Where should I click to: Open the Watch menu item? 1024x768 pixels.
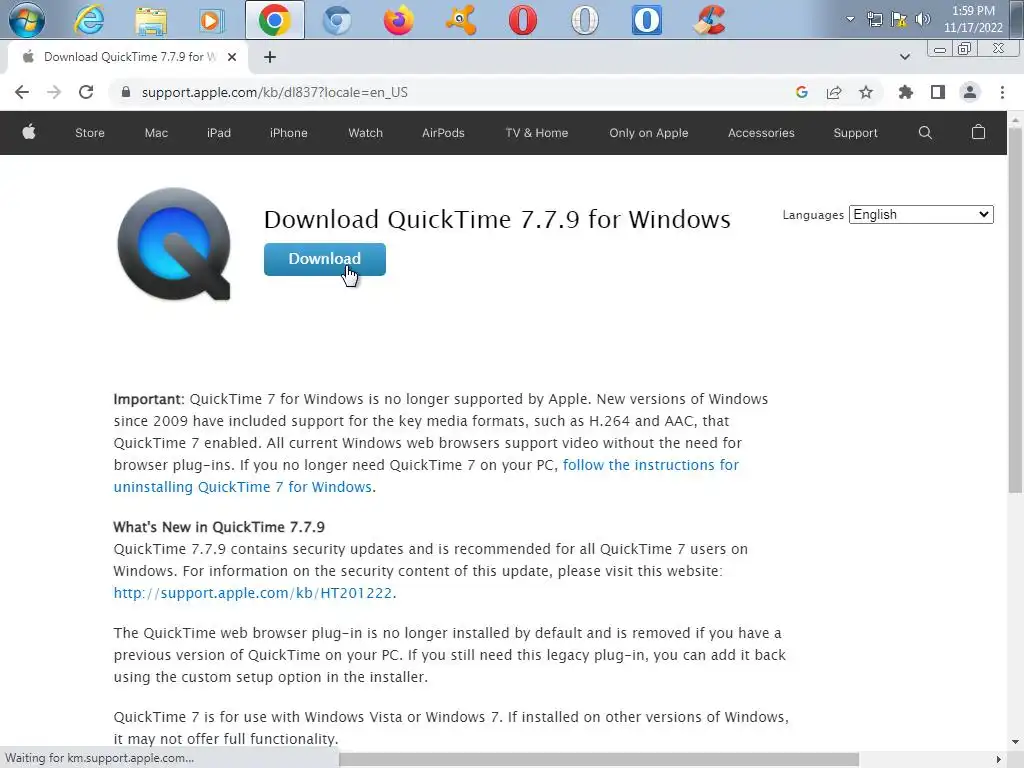click(x=365, y=133)
